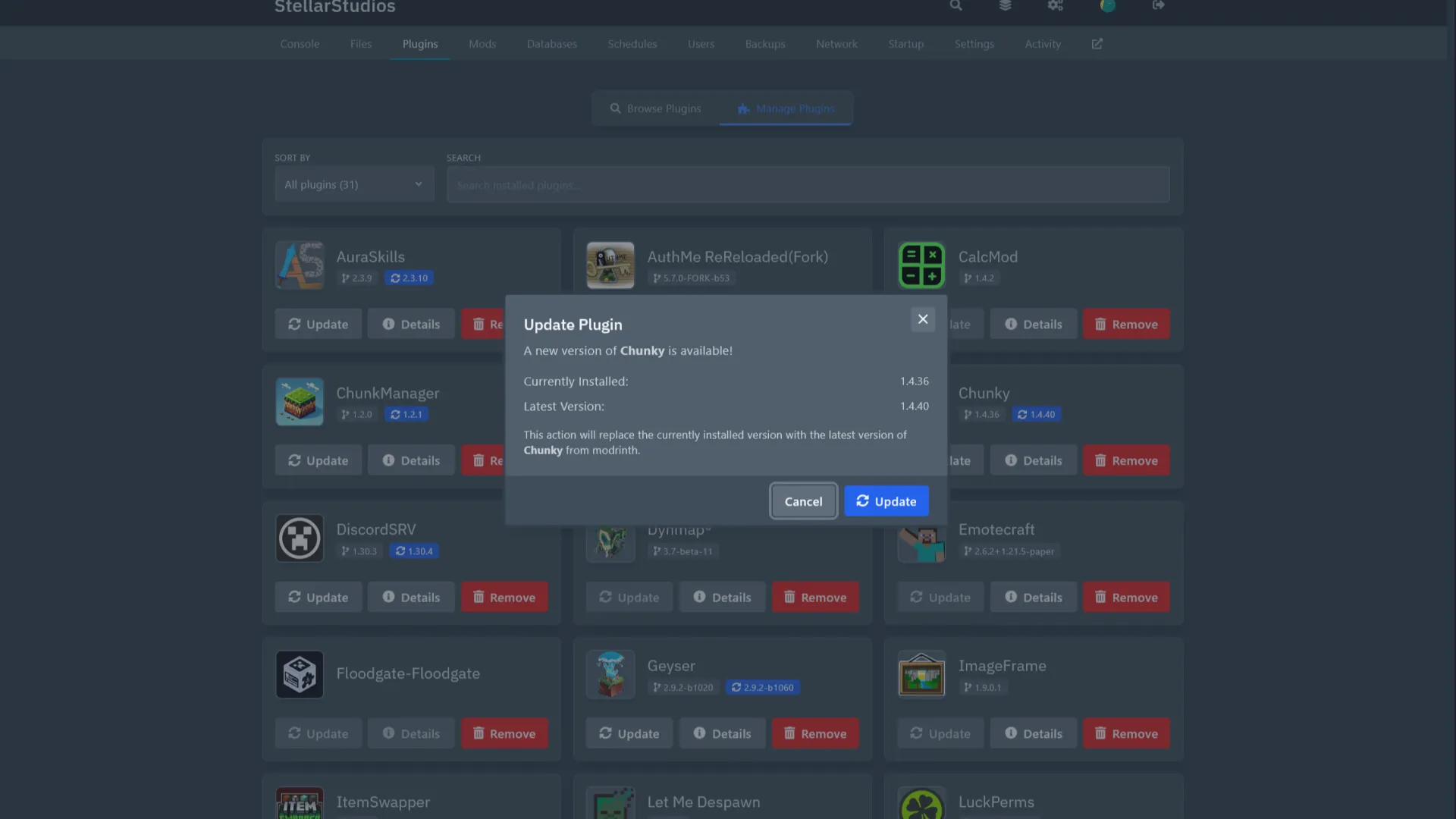Switch to the Browse Plugins tab
The width and height of the screenshot is (1456, 819).
click(655, 109)
